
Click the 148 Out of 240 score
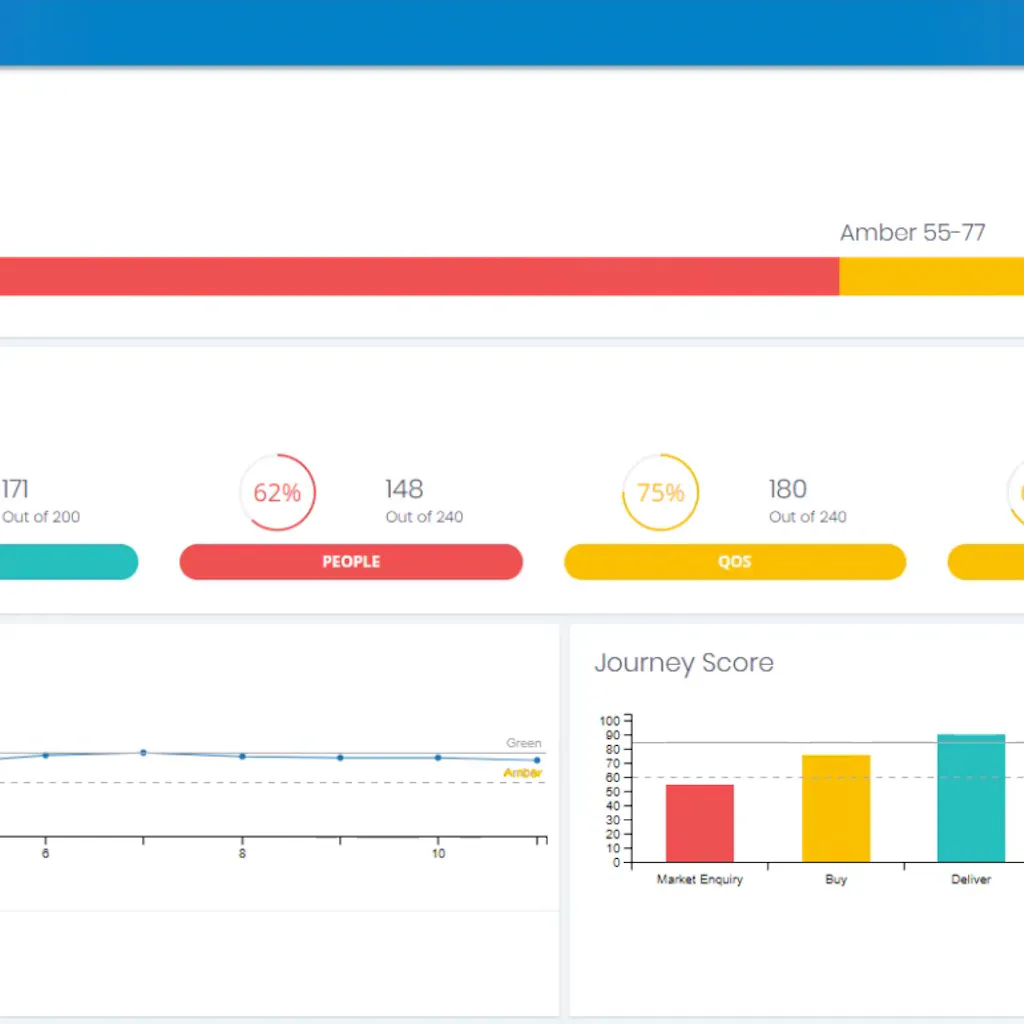(x=423, y=501)
